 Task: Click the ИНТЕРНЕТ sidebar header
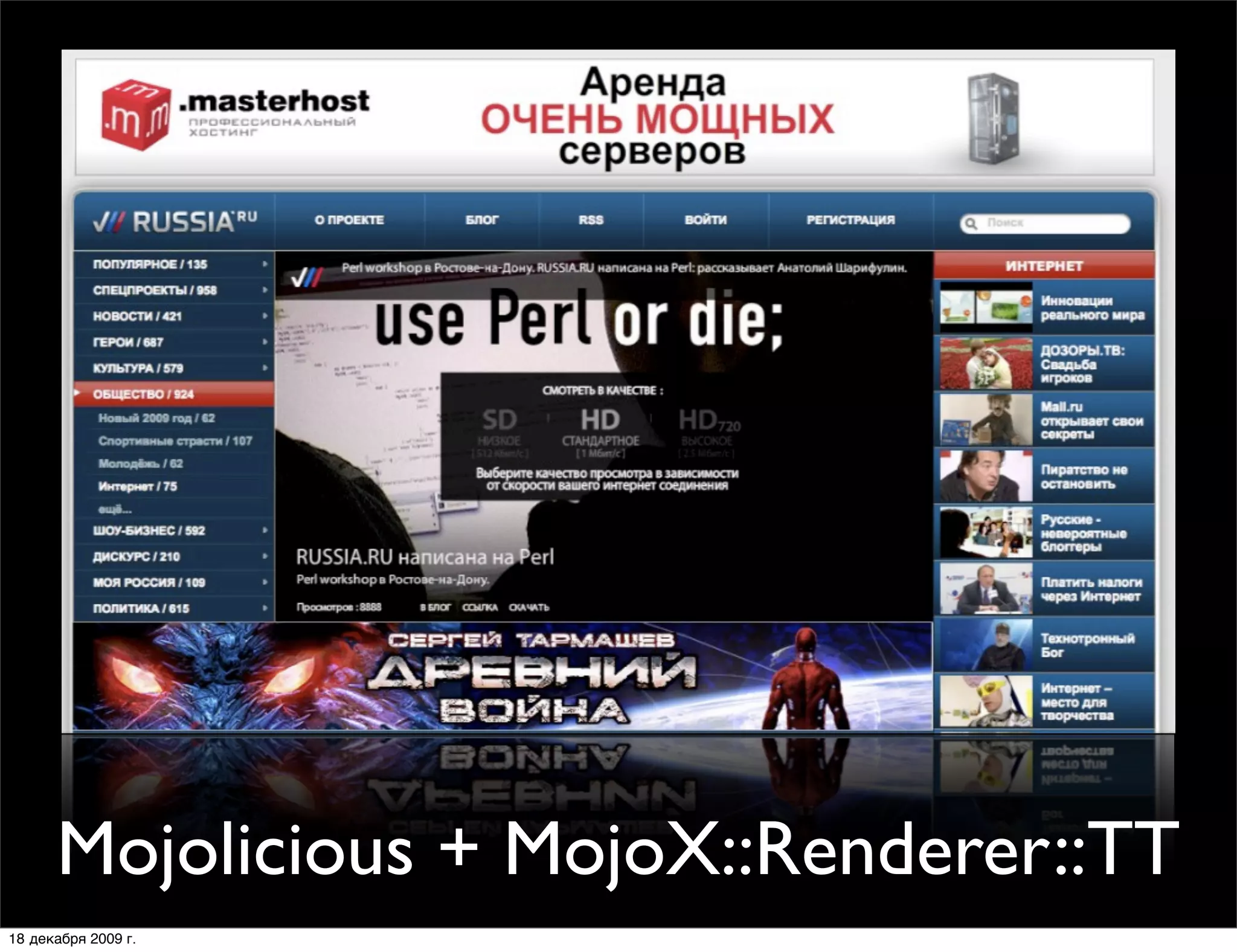tap(1044, 266)
